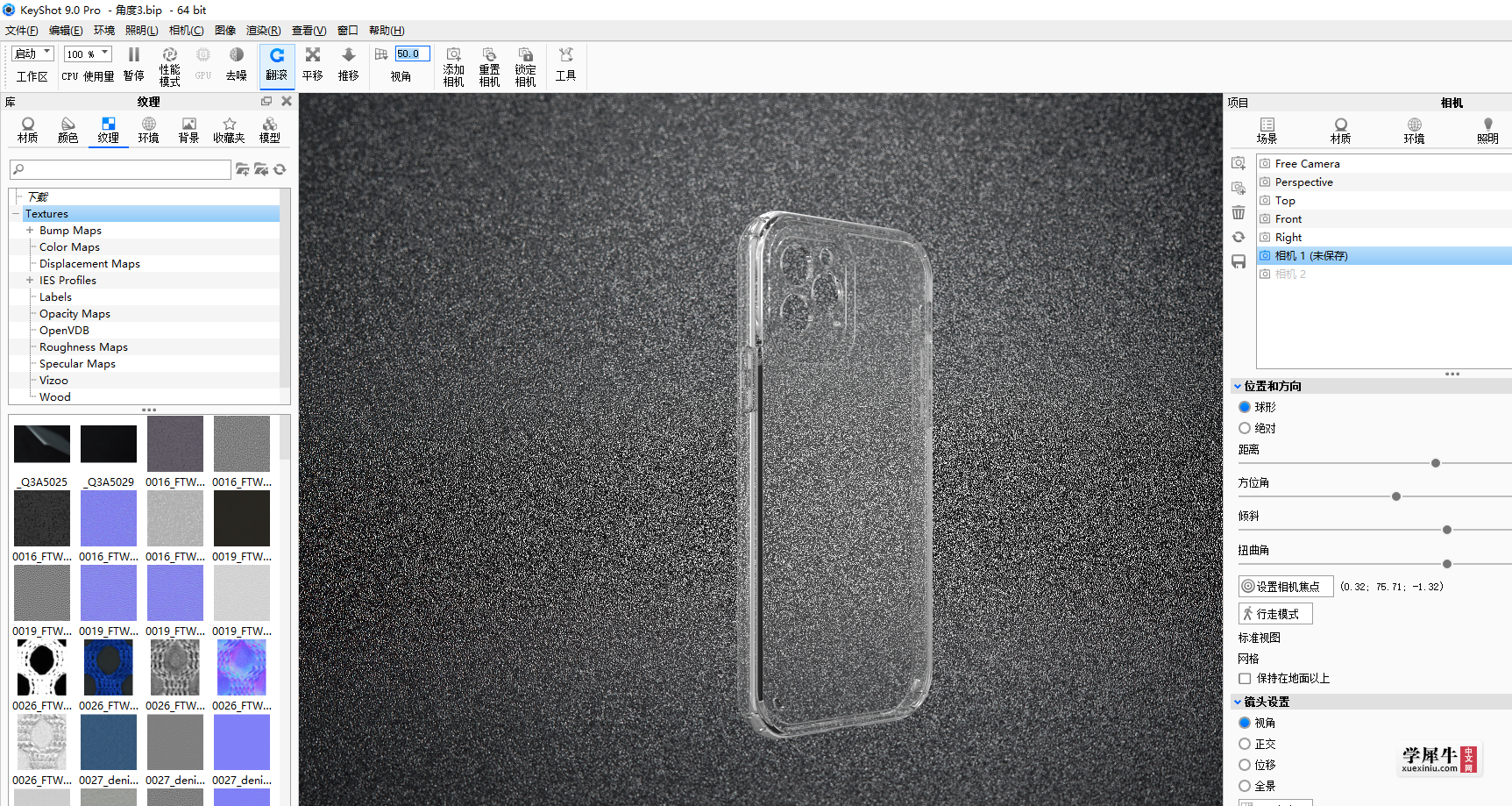Open the 颜色 library tab

pyautogui.click(x=67, y=130)
